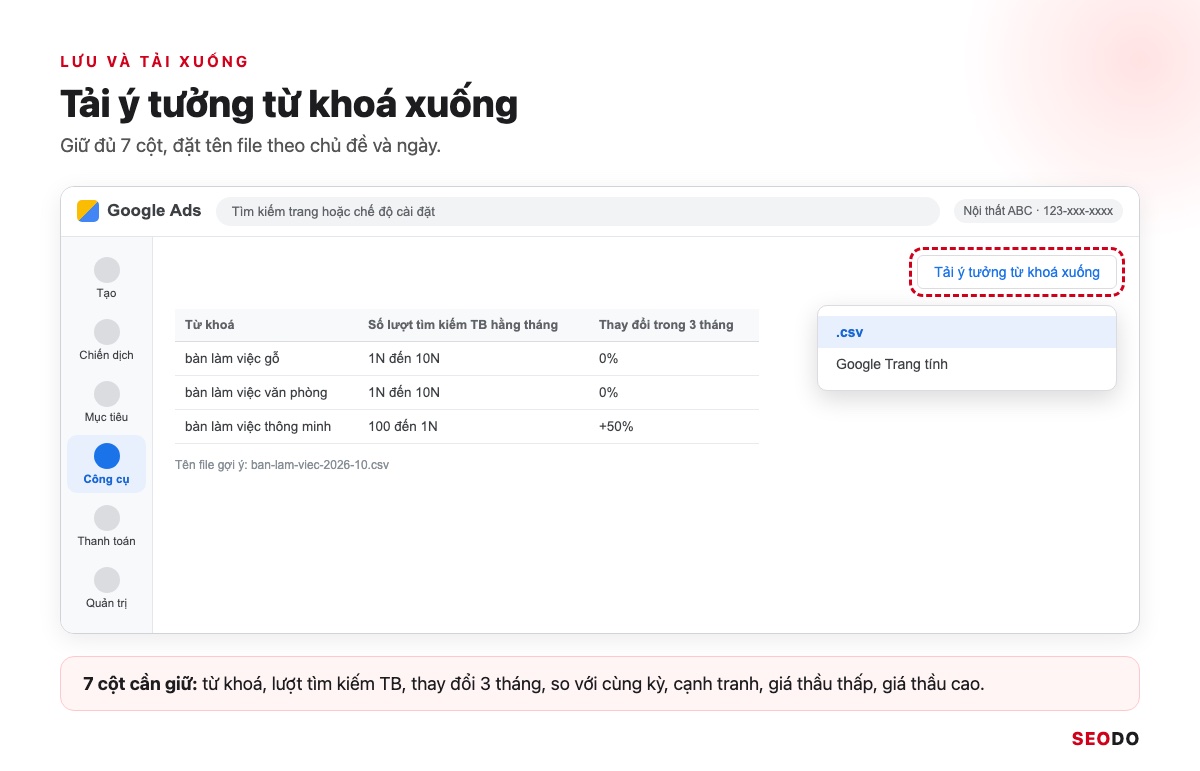
Task: Sort by Thay đổi trong 3 tháng header
Action: (666, 325)
